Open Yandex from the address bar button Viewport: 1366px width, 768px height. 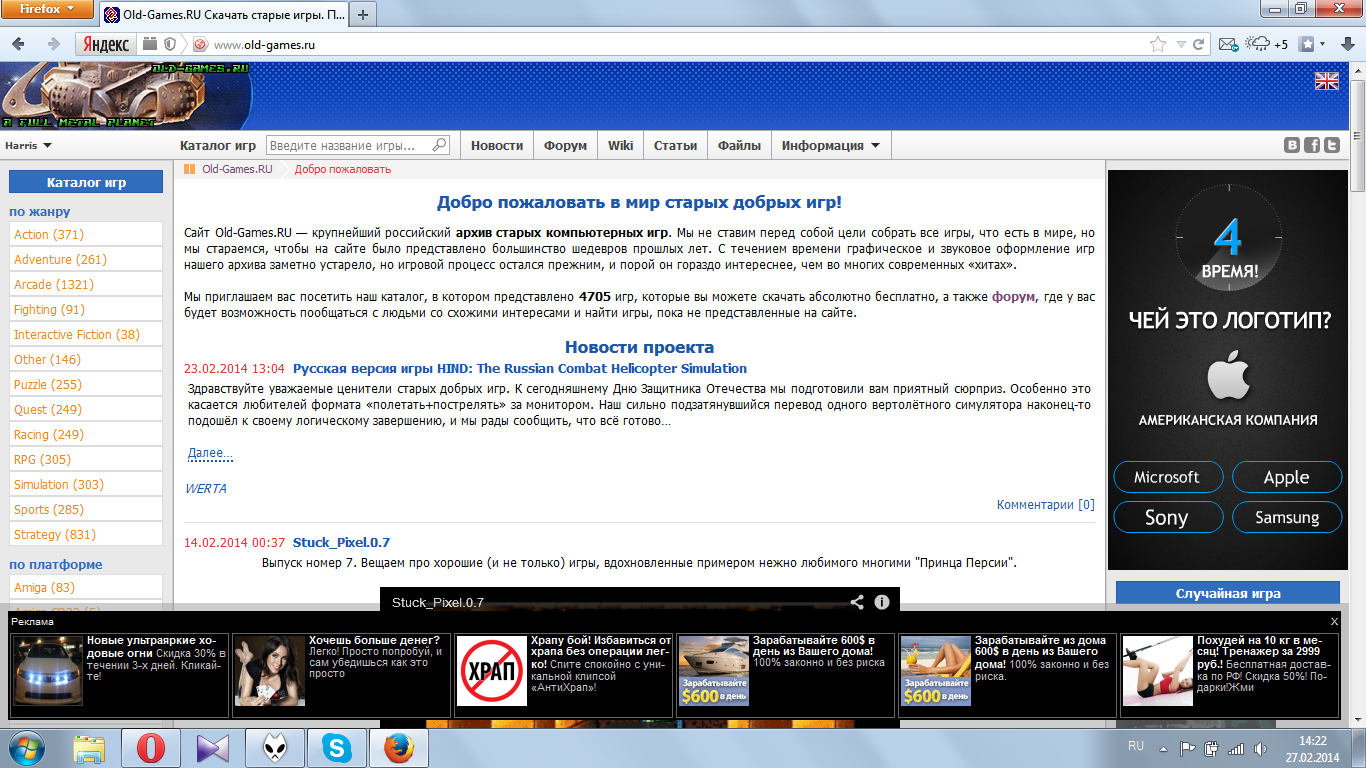[x=105, y=44]
